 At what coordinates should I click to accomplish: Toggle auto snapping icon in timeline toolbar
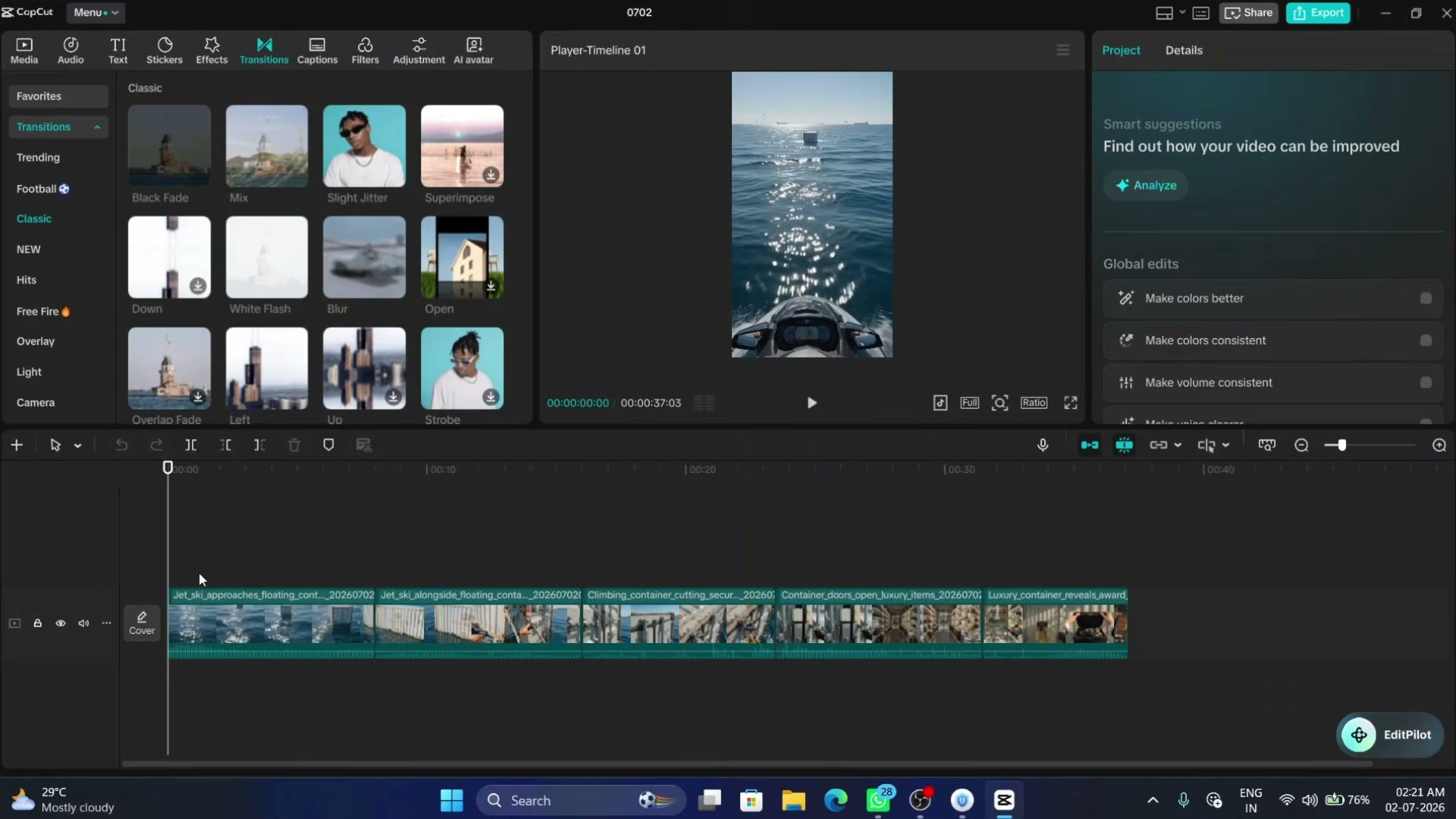1124,445
